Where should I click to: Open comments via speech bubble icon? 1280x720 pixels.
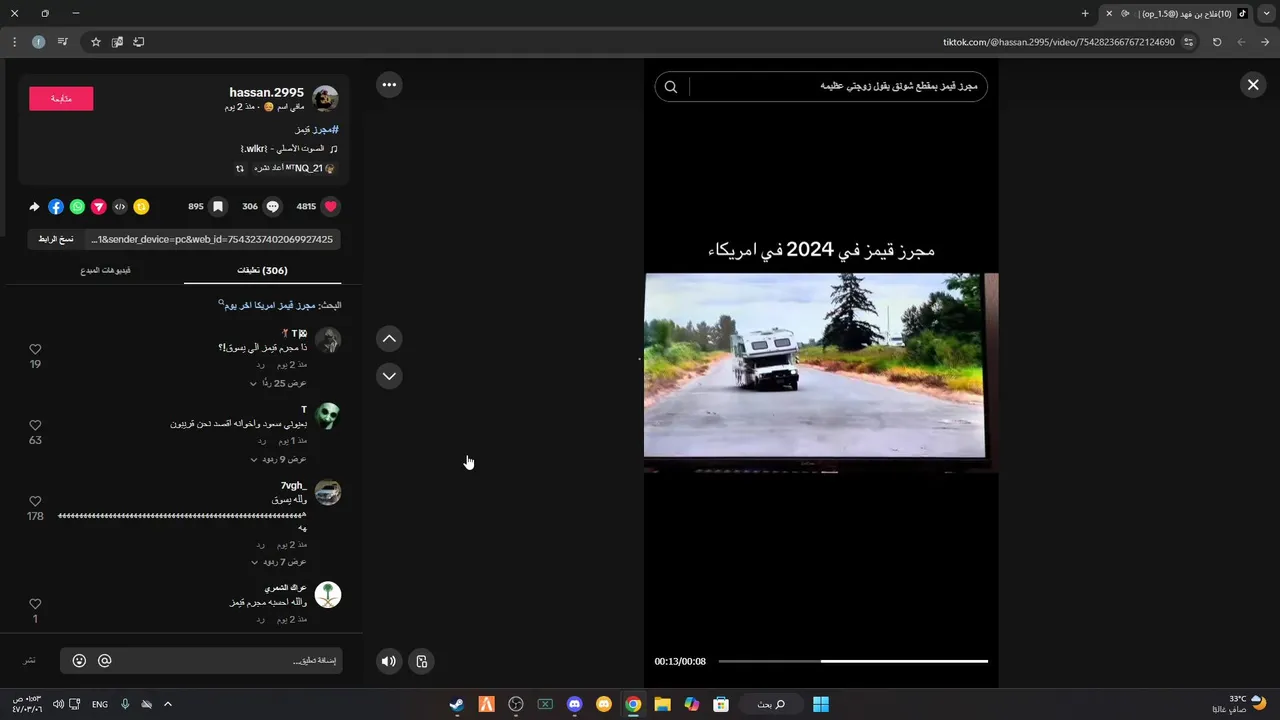coord(272,207)
